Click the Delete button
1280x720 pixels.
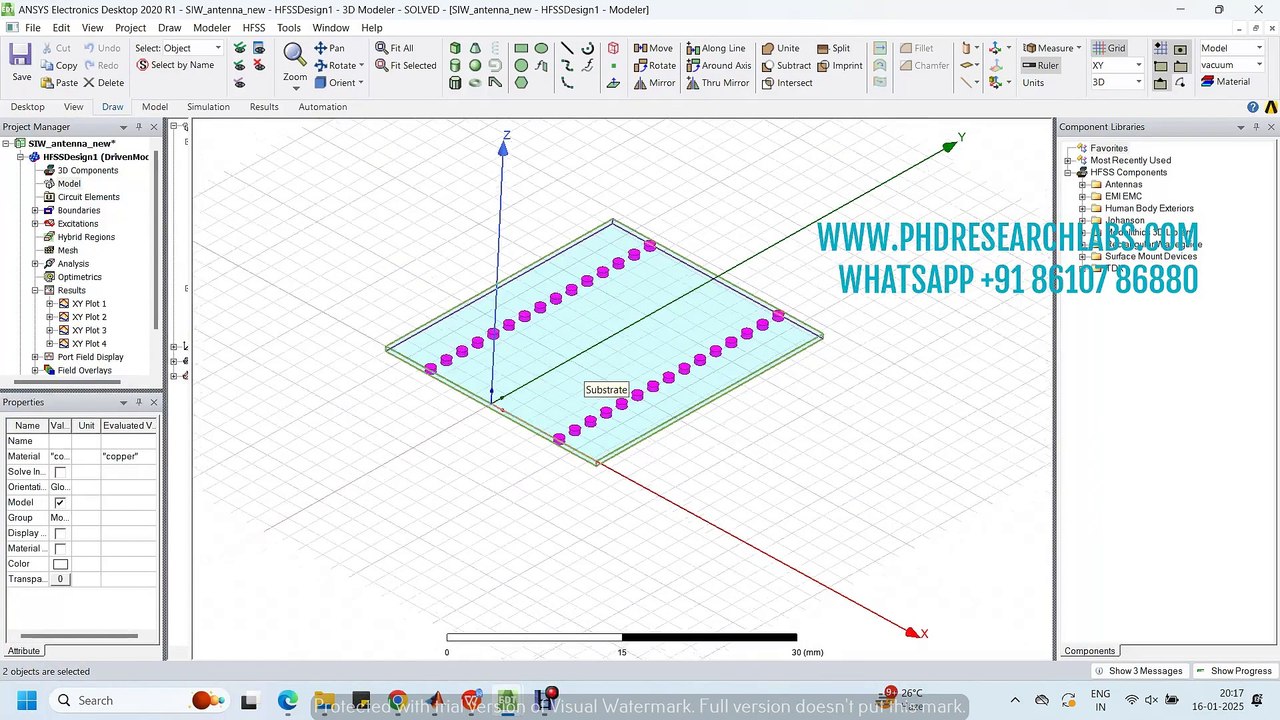point(104,83)
